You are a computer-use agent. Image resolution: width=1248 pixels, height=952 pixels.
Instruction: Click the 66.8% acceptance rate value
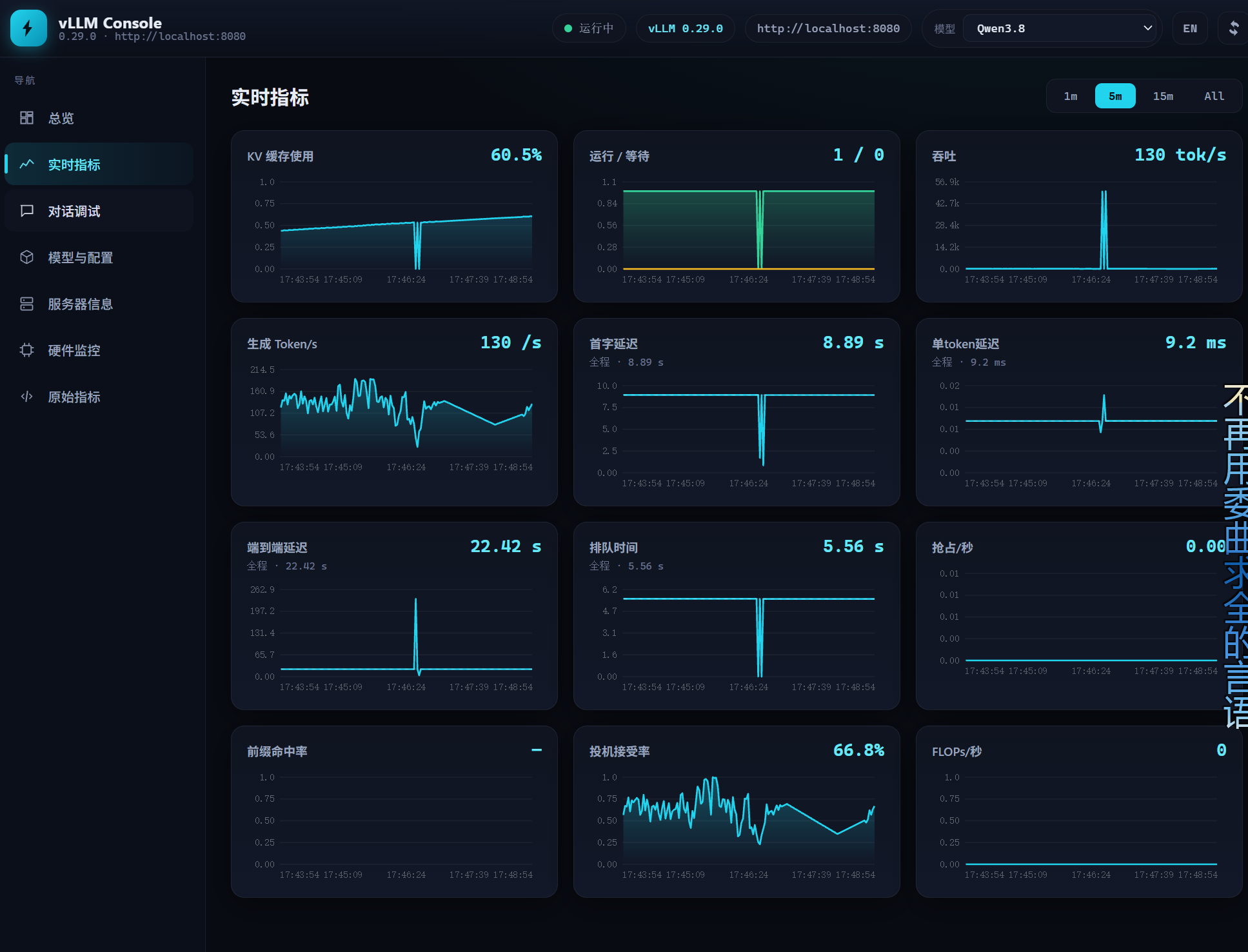pos(858,750)
